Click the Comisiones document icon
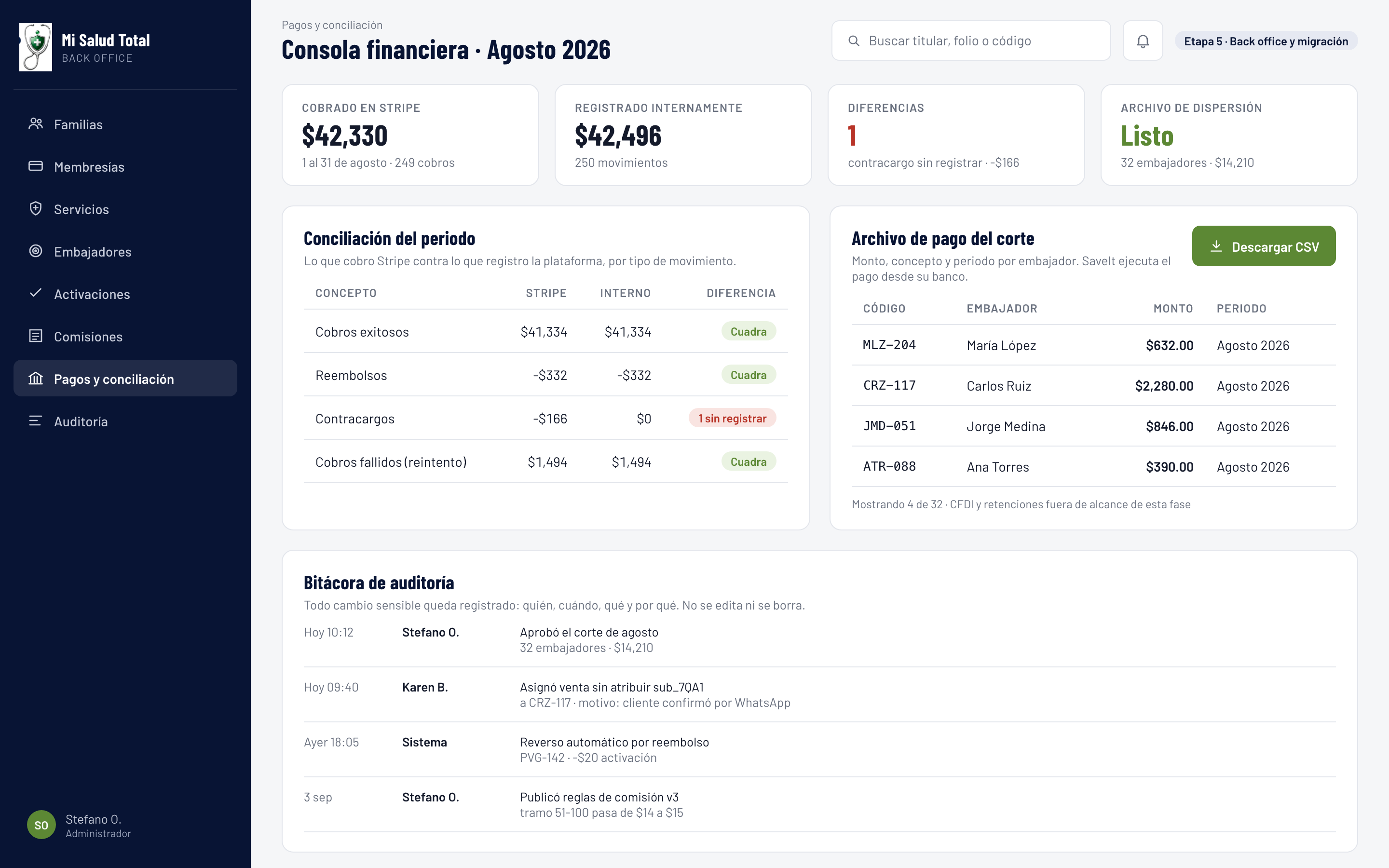Image resolution: width=1389 pixels, height=868 pixels. pyautogui.click(x=36, y=336)
